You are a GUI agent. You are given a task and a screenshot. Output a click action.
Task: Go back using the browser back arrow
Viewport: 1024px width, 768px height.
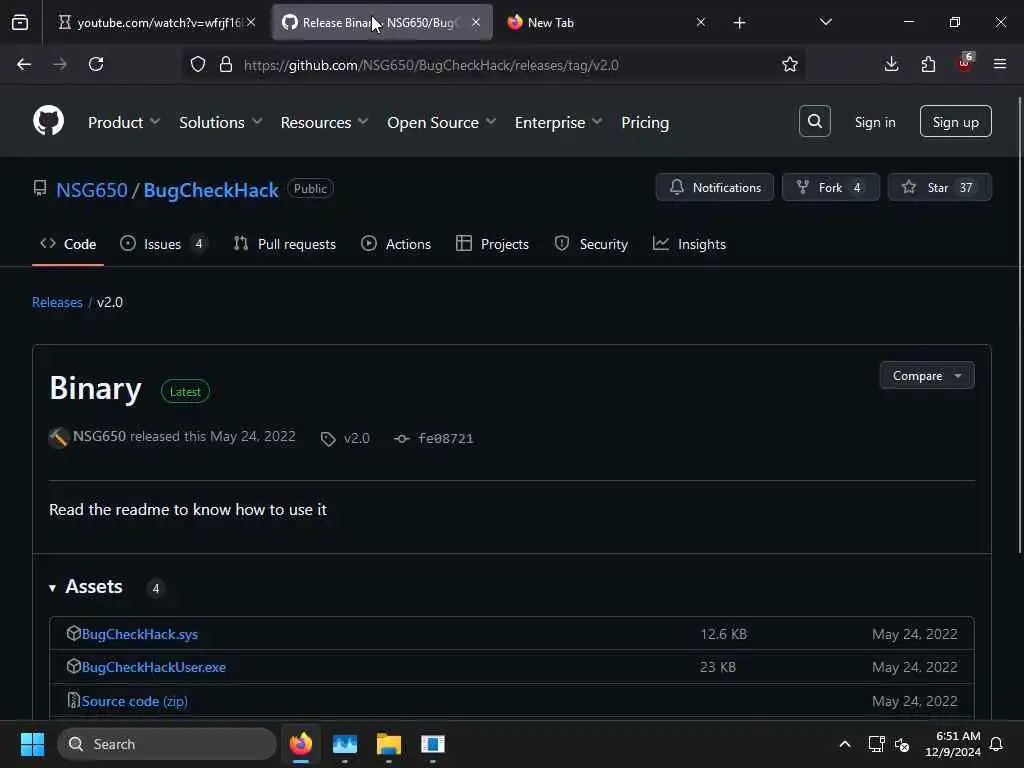(24, 65)
